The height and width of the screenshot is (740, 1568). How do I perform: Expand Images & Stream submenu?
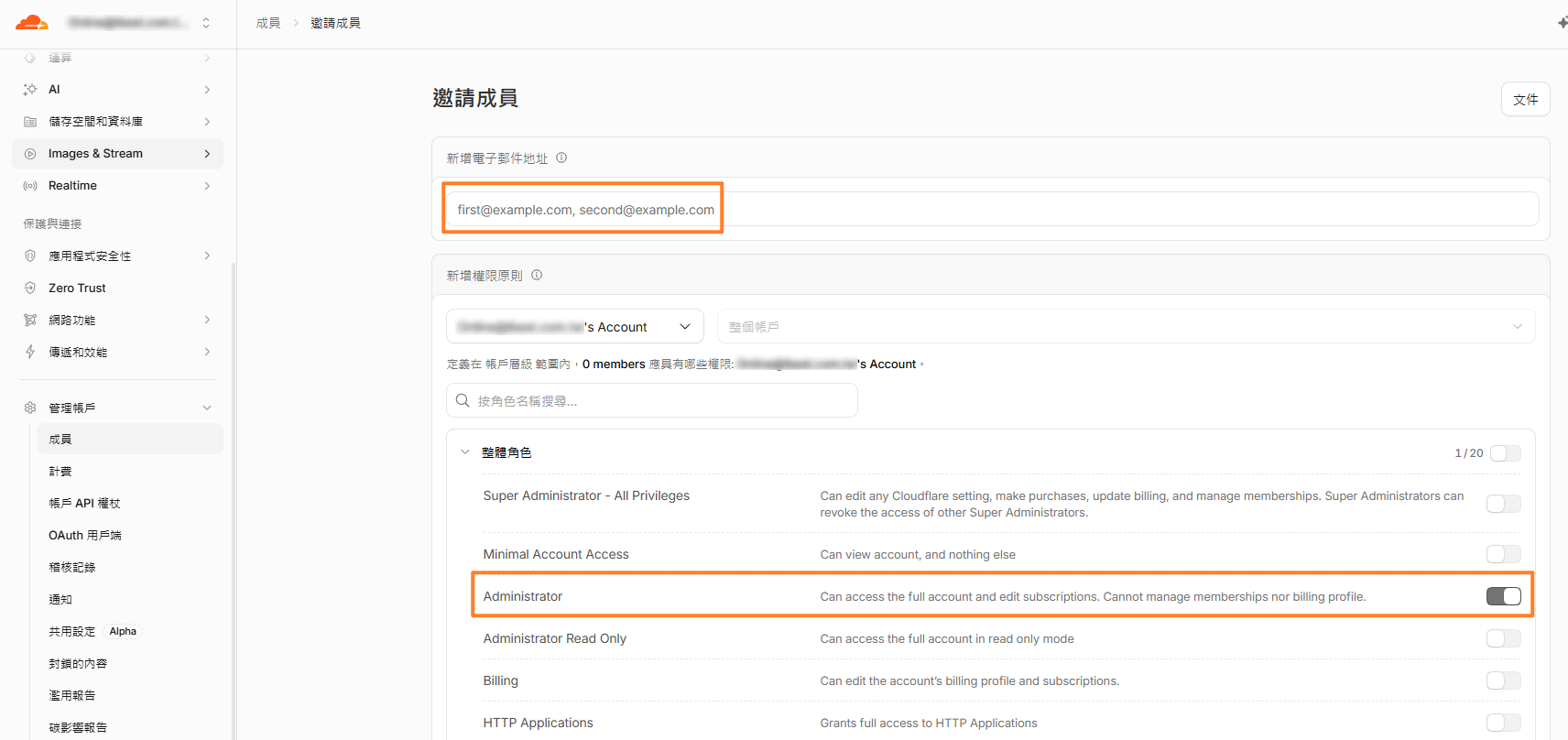tap(207, 154)
